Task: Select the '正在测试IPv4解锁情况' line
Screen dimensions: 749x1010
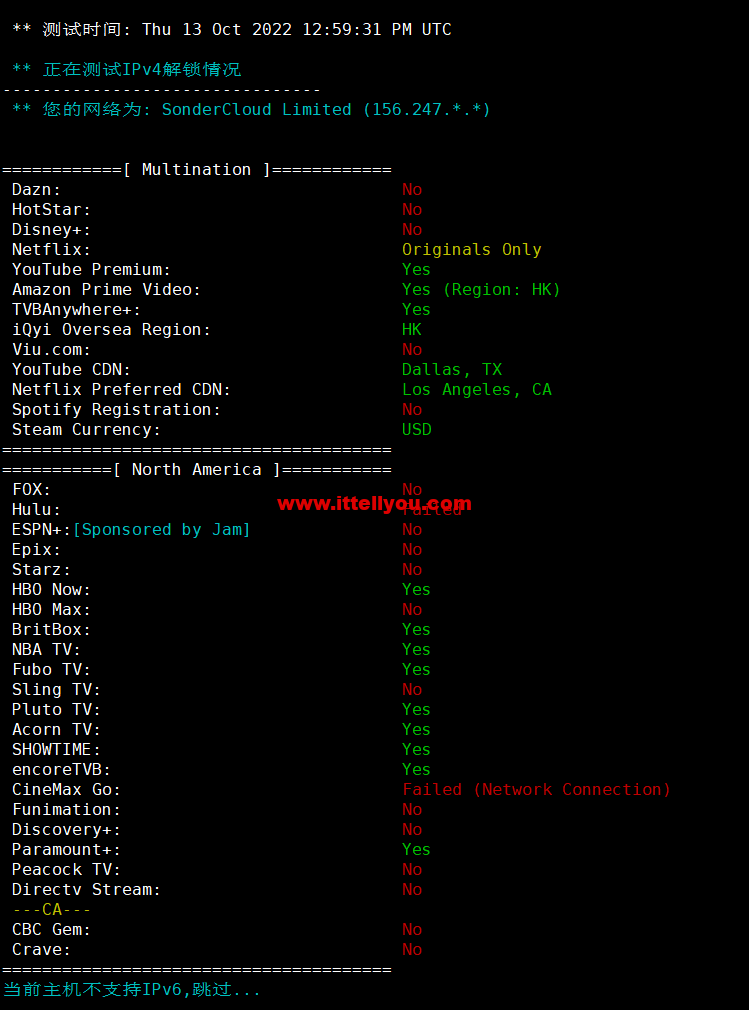Action: (x=142, y=70)
